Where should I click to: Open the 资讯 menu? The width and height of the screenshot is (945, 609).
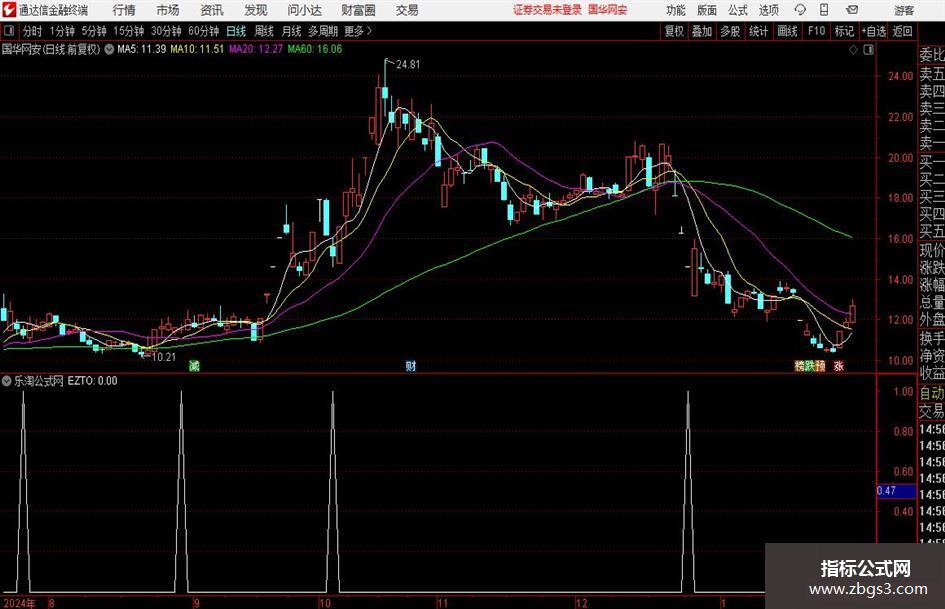coord(212,10)
